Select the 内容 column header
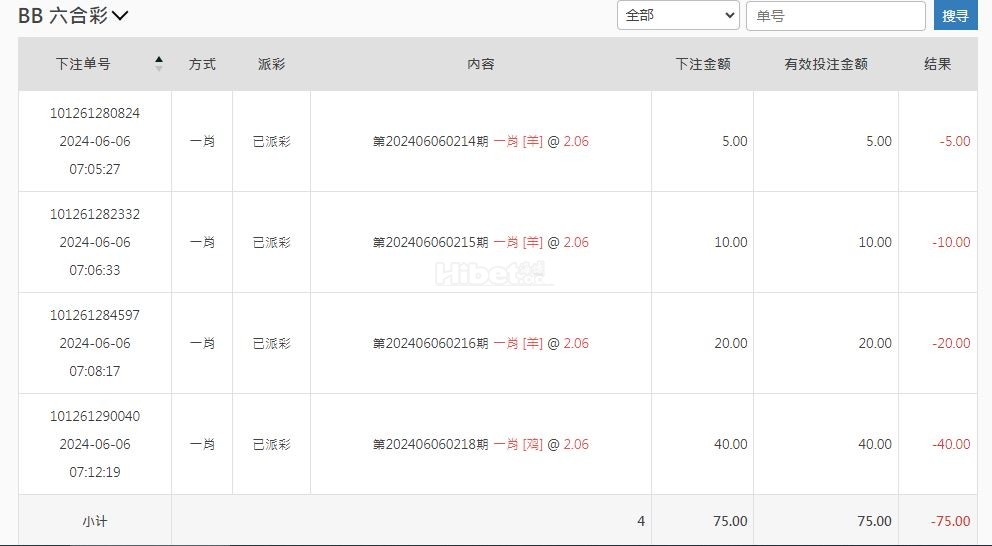Viewport: 992px width, 546px height. (481, 64)
